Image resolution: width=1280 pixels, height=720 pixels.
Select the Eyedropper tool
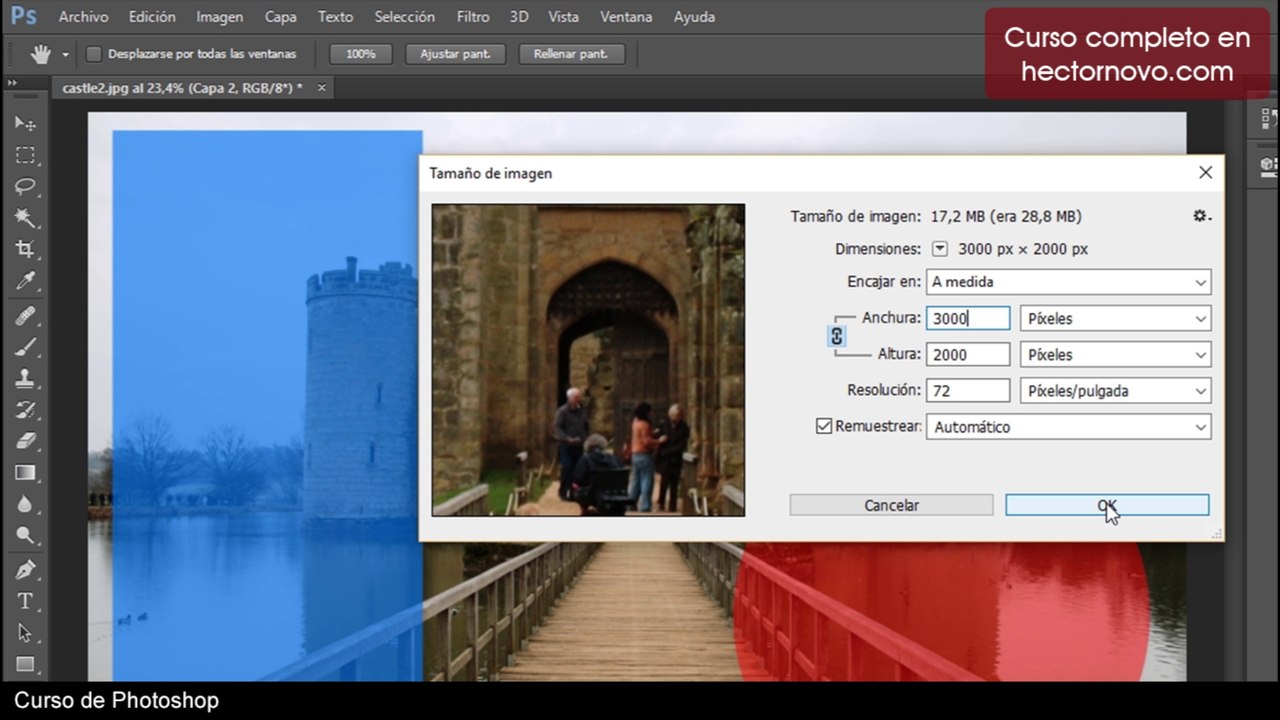tap(25, 281)
